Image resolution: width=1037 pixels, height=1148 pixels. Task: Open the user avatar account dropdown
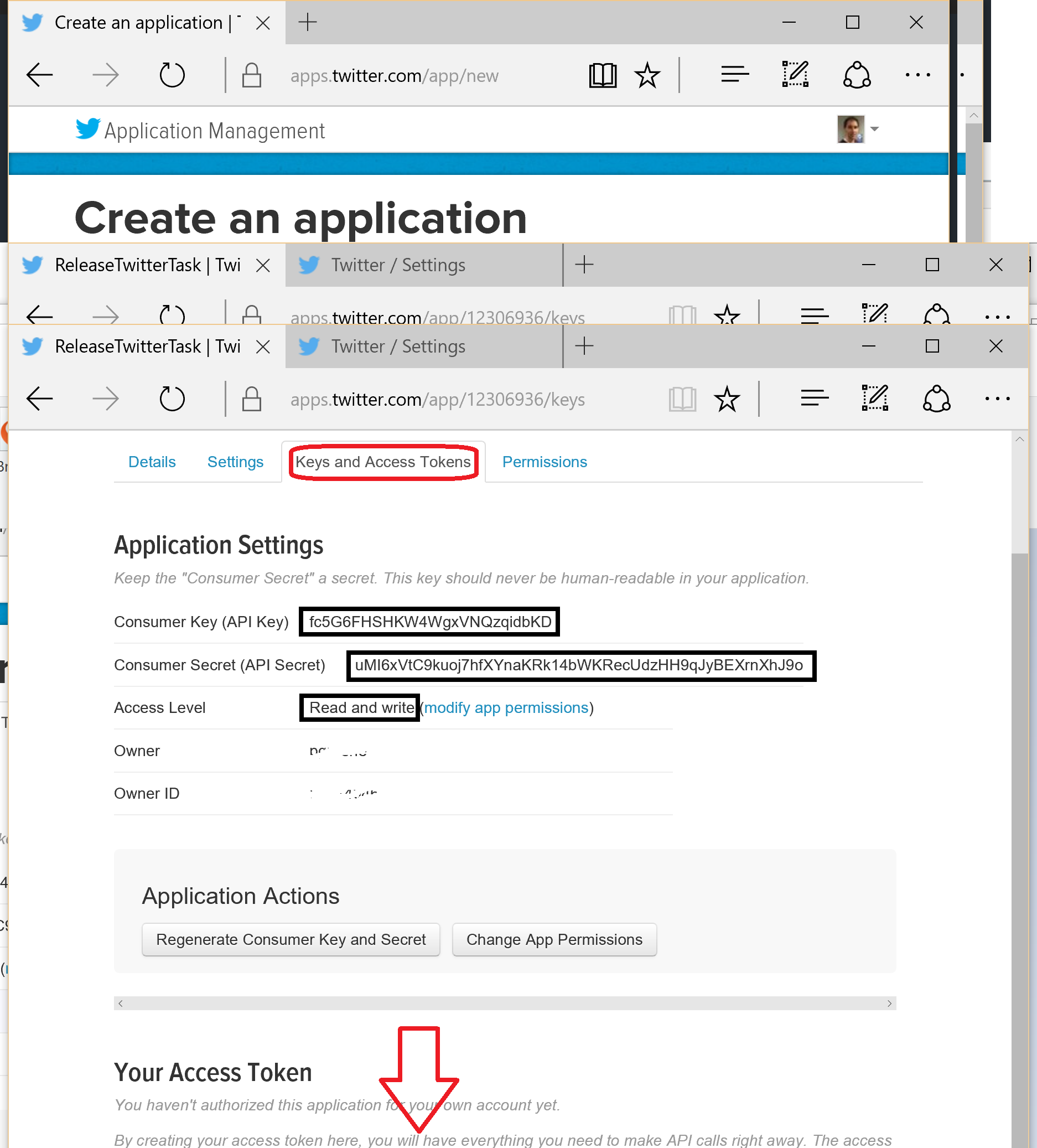858,130
